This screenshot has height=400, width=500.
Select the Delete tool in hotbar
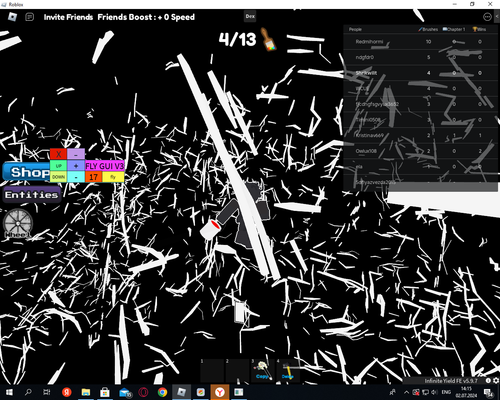click(x=288, y=370)
